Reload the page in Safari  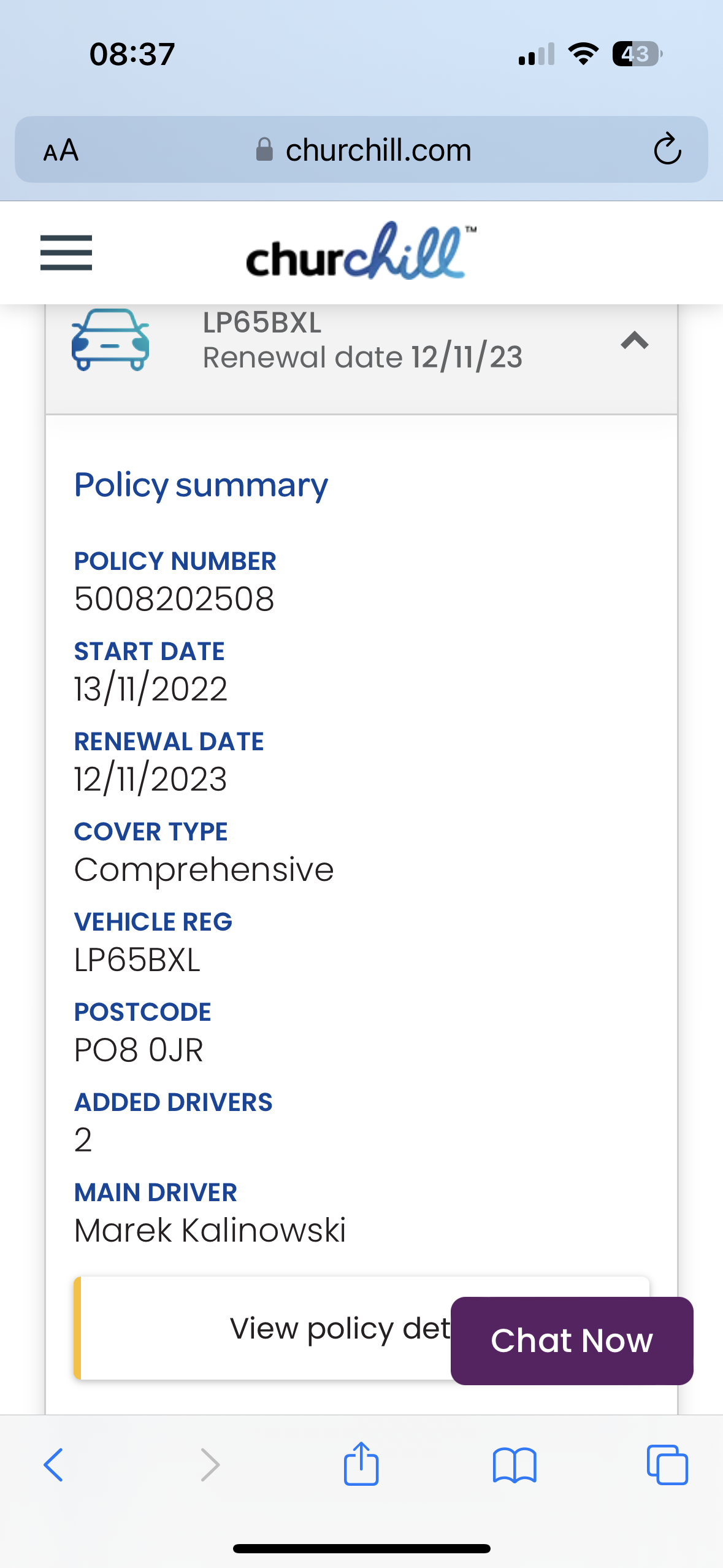(667, 150)
